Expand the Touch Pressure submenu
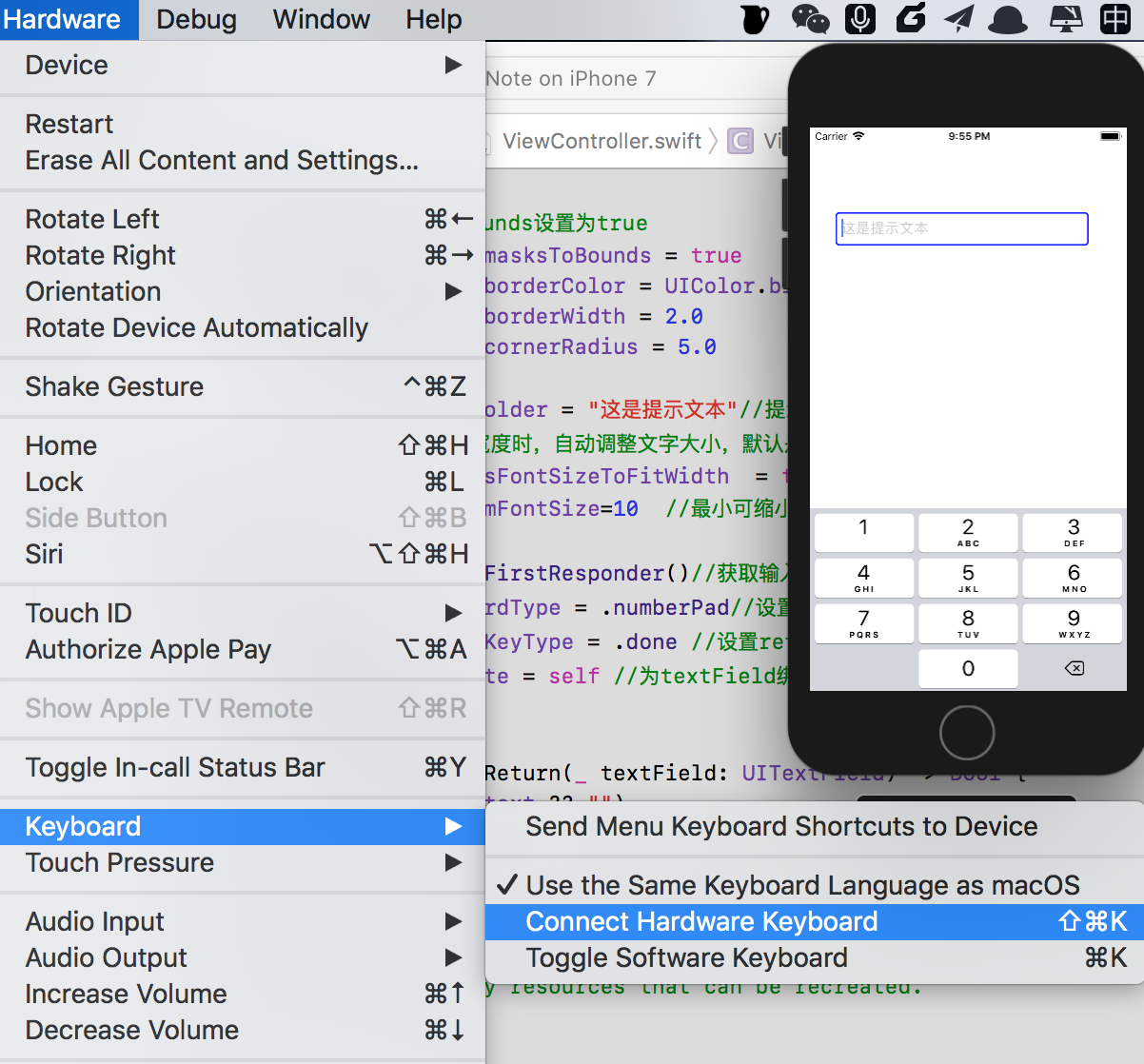The image size is (1144, 1064). coord(243,862)
